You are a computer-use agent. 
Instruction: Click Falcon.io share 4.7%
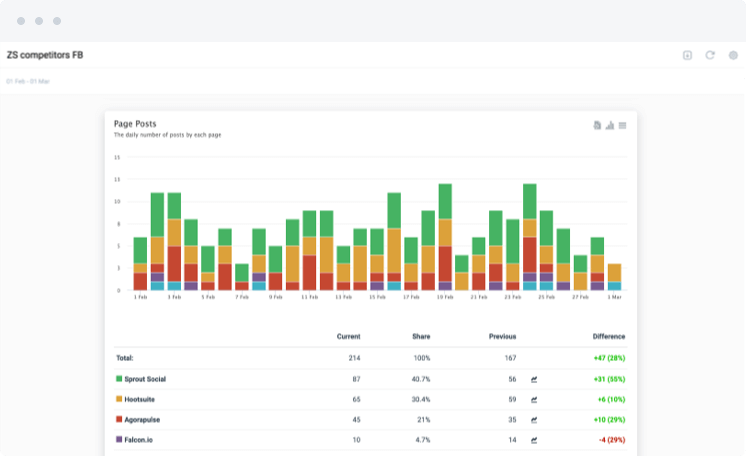click(x=423, y=440)
